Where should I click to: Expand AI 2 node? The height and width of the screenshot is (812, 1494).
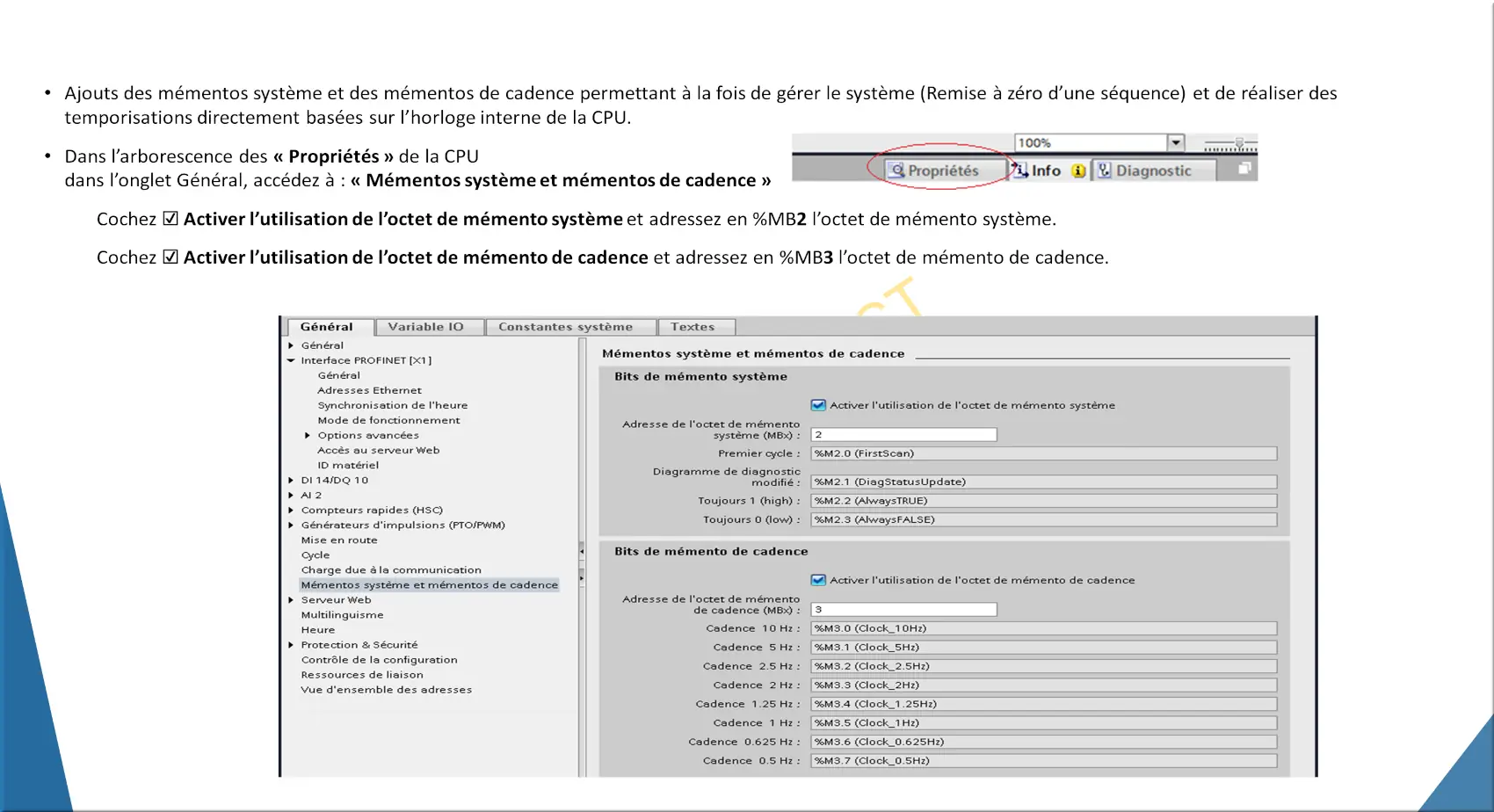pyautogui.click(x=291, y=495)
